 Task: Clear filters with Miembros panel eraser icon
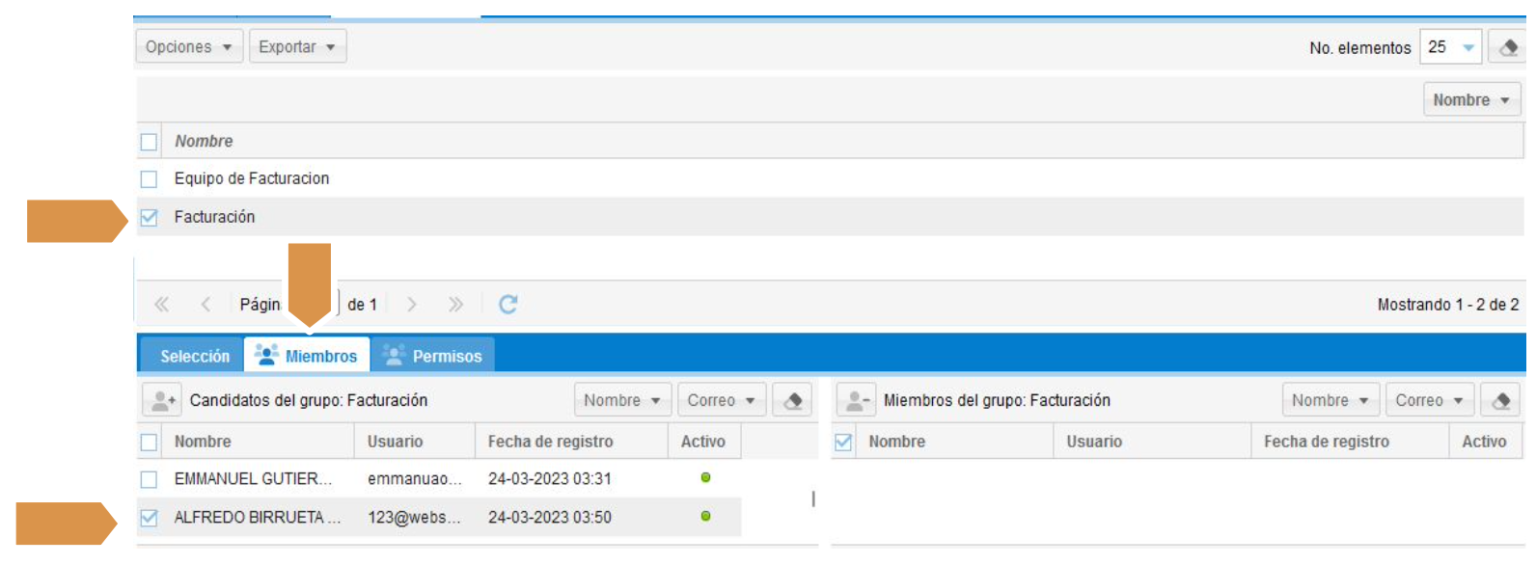[x=1500, y=400]
